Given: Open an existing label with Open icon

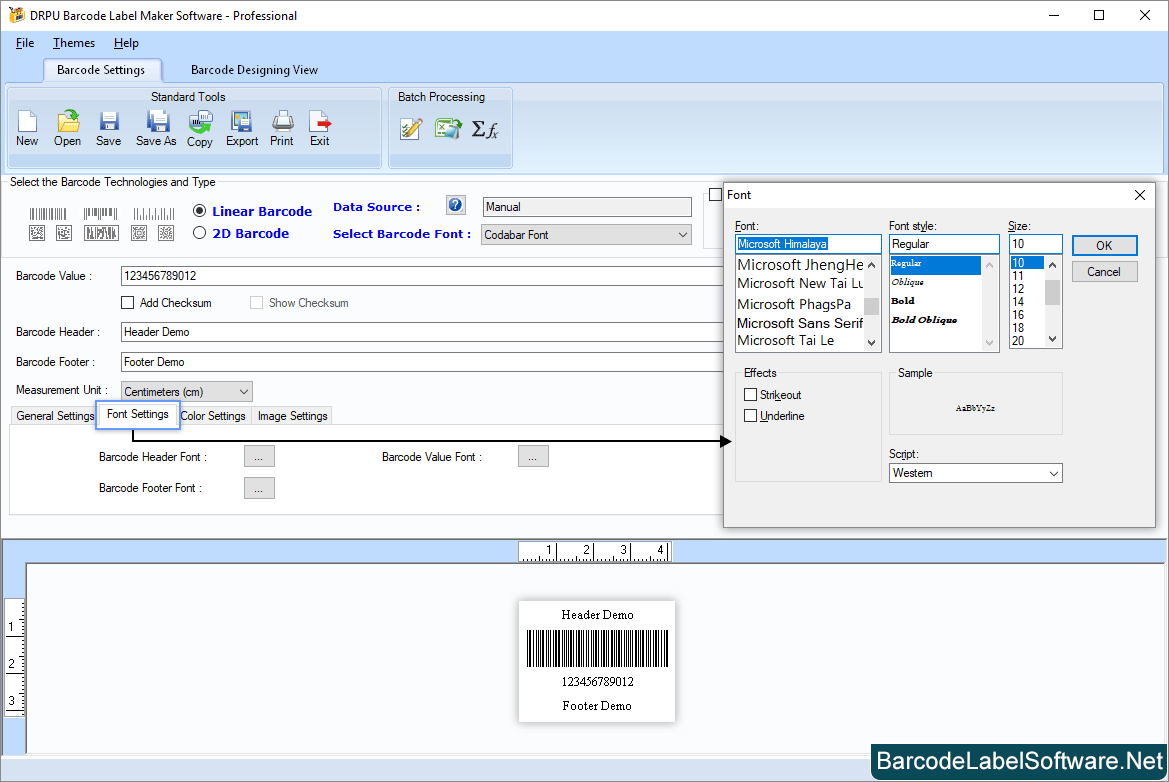Looking at the screenshot, I should (x=67, y=128).
